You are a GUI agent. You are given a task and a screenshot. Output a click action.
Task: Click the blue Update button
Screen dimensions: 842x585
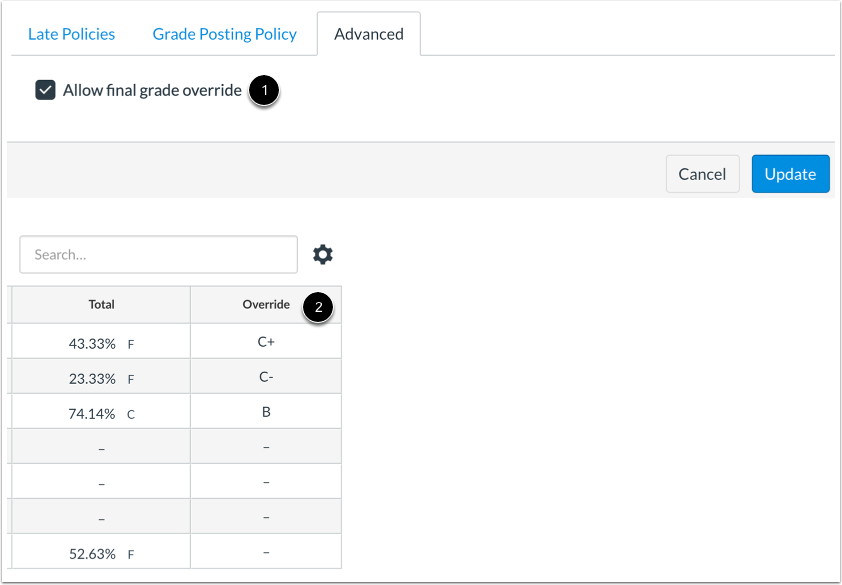click(x=790, y=174)
